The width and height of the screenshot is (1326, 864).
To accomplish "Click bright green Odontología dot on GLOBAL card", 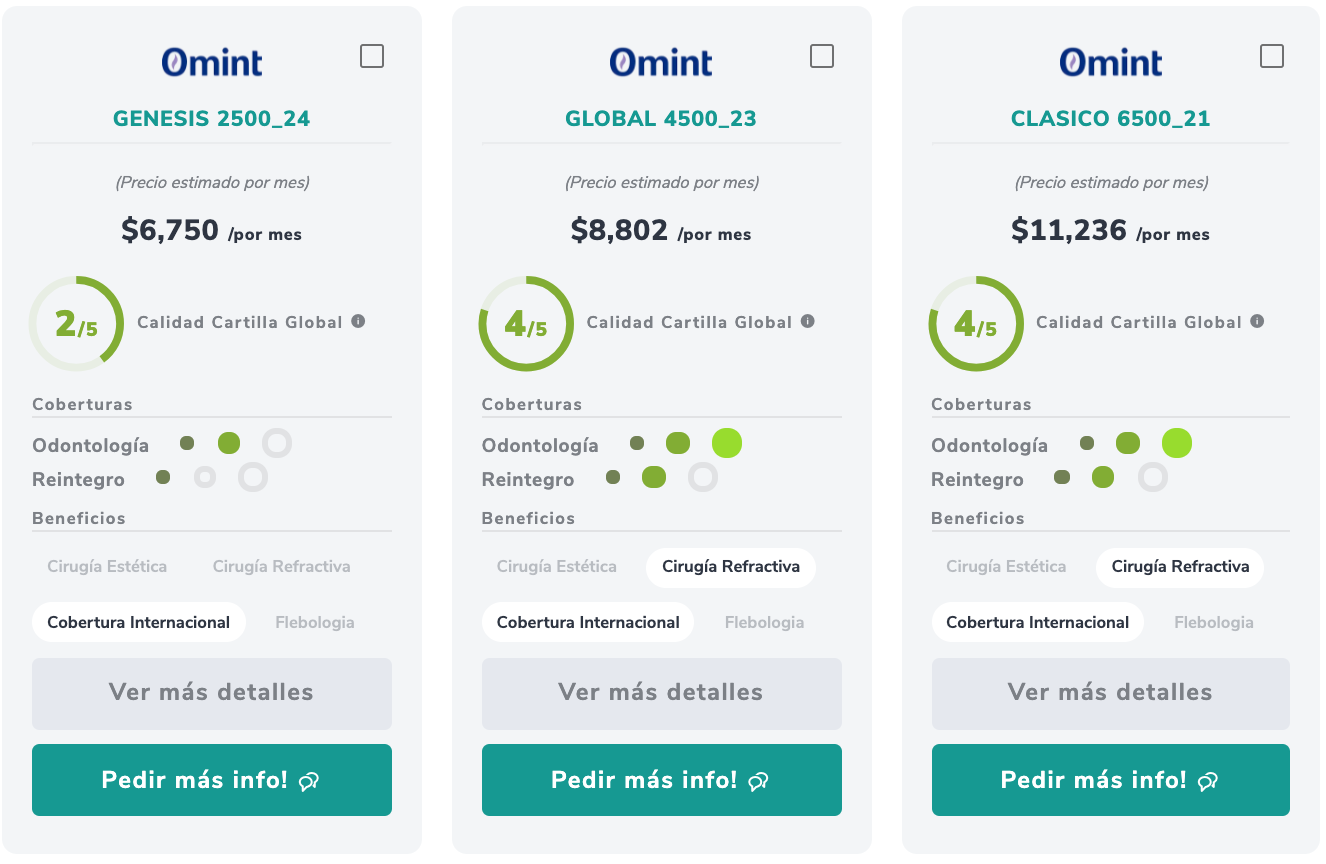I will point(727,443).
